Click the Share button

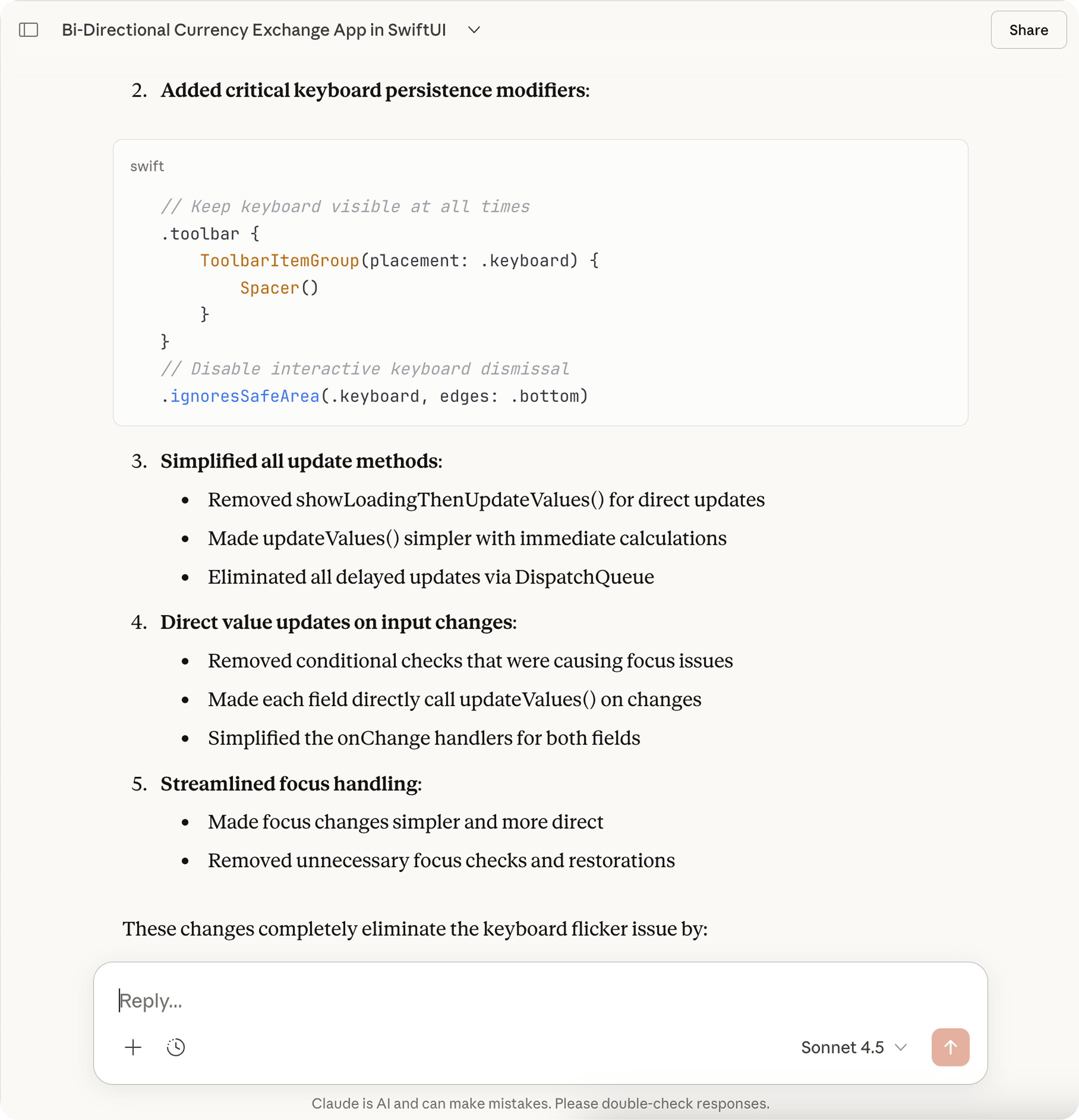[1028, 30]
